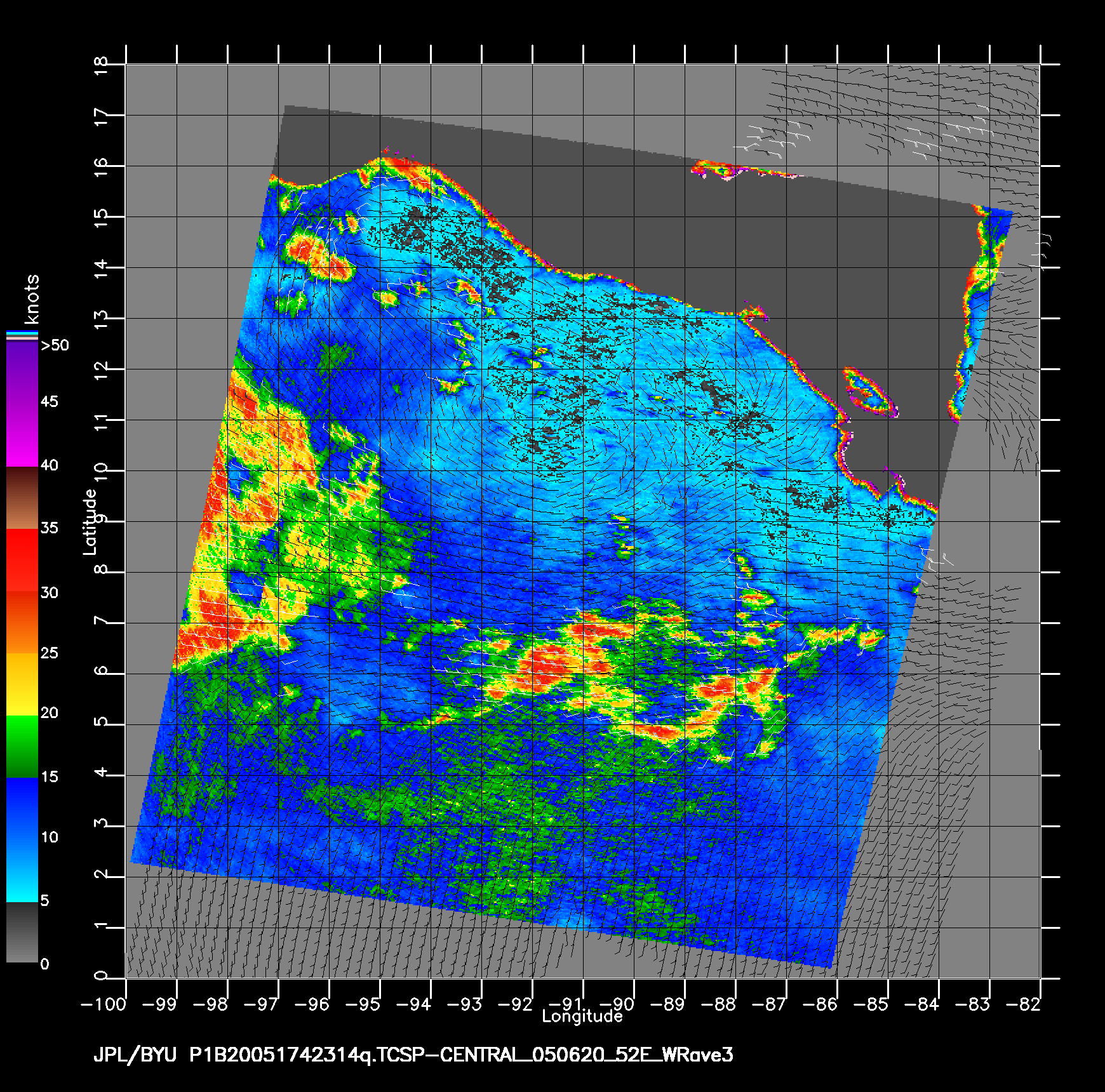Click the '5' legend value
The height and width of the screenshot is (1092, 1105).
point(45,900)
